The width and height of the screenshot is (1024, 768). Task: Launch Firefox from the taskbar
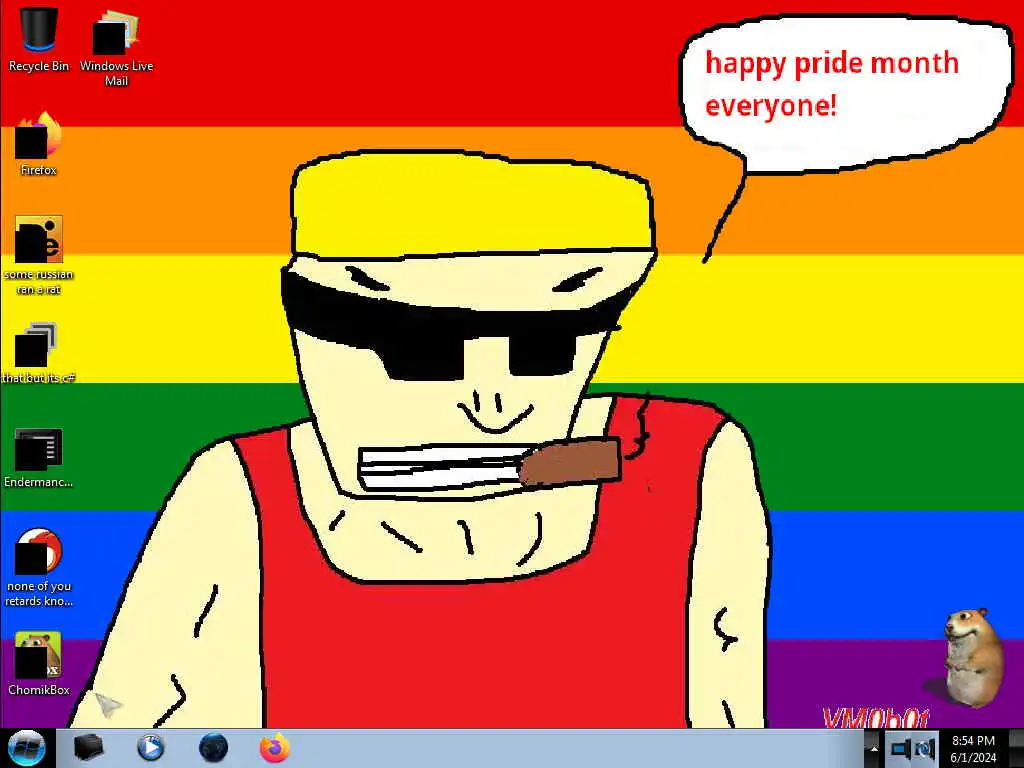pyautogui.click(x=275, y=748)
